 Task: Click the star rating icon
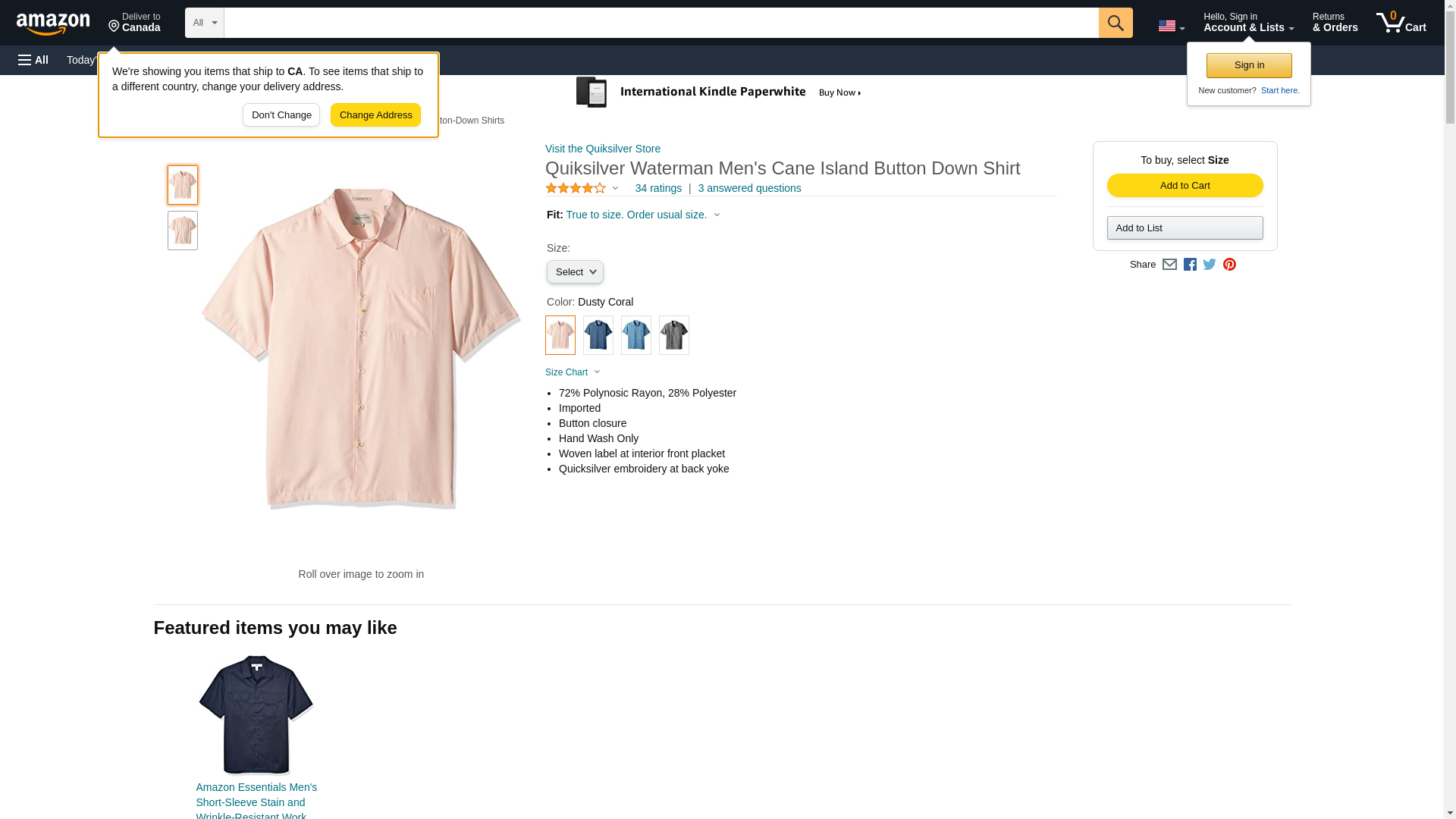coord(576,188)
